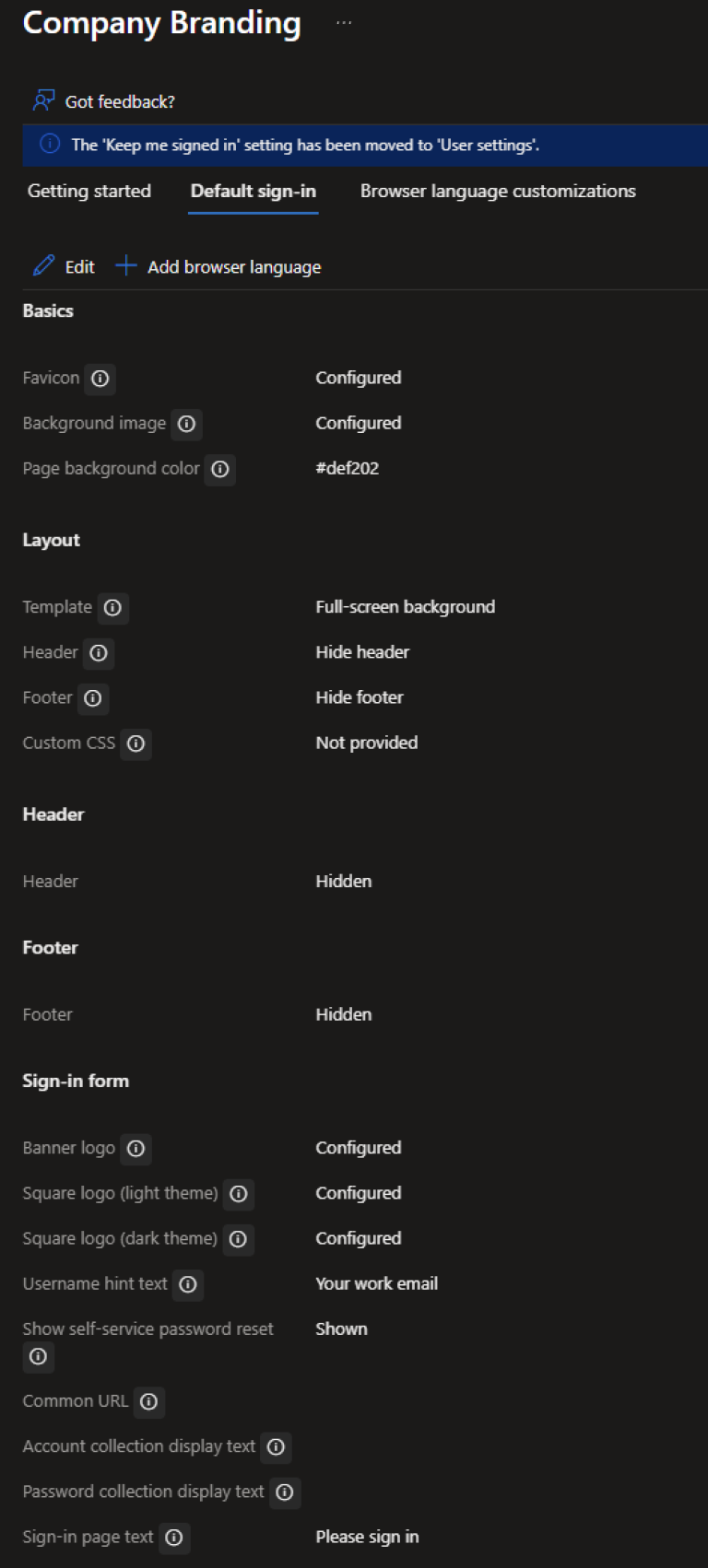Open Browser language customizations tab
The image size is (708, 1568).
click(498, 192)
